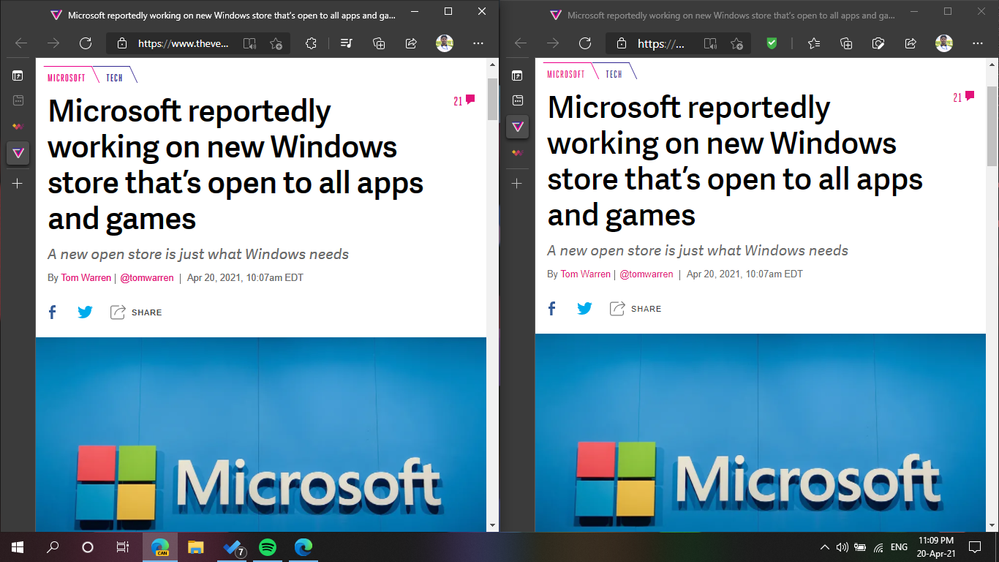
Task: Open the Tech category link in right article
Action: [x=614, y=75]
